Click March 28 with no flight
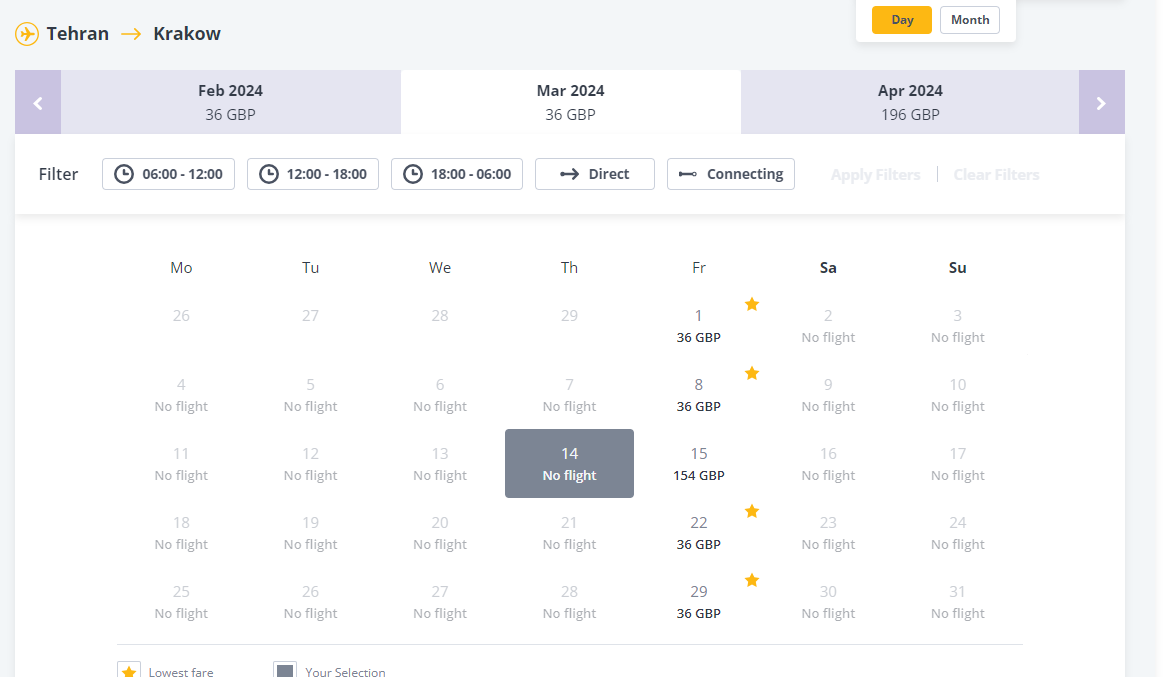 click(x=569, y=602)
